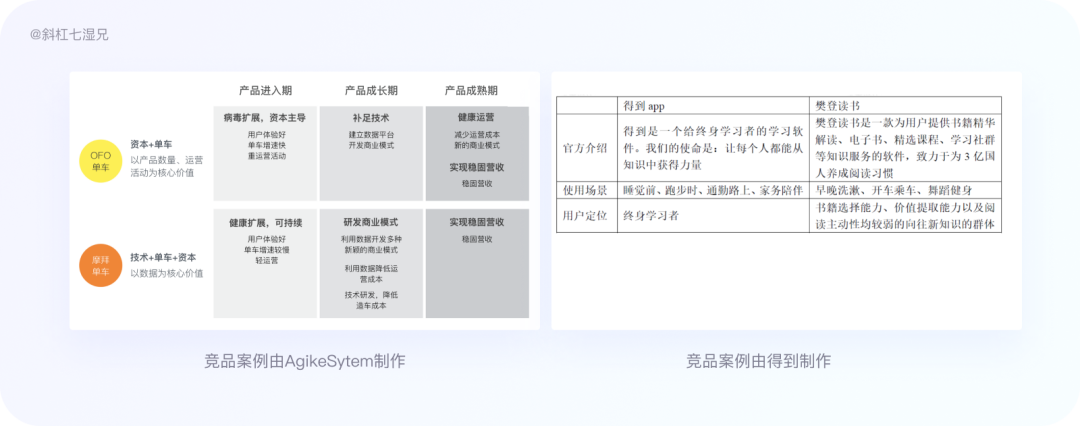The width and height of the screenshot is (1080, 426).
Task: Click the 竞品案例由AgikeSytem制作 caption
Action: (305, 361)
